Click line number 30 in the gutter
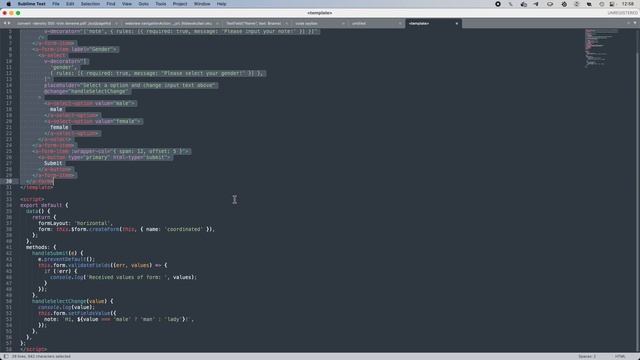The height and width of the screenshot is (360, 640). point(9,181)
